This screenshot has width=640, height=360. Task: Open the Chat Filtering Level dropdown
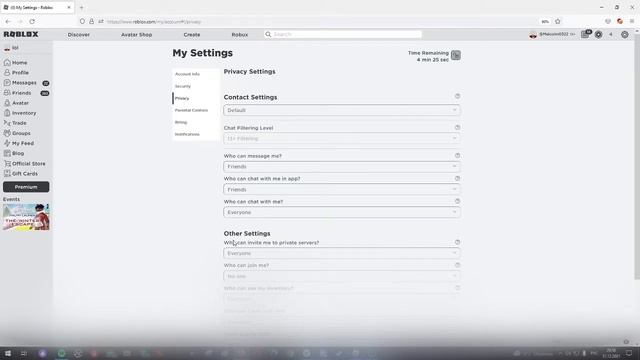tap(342, 138)
